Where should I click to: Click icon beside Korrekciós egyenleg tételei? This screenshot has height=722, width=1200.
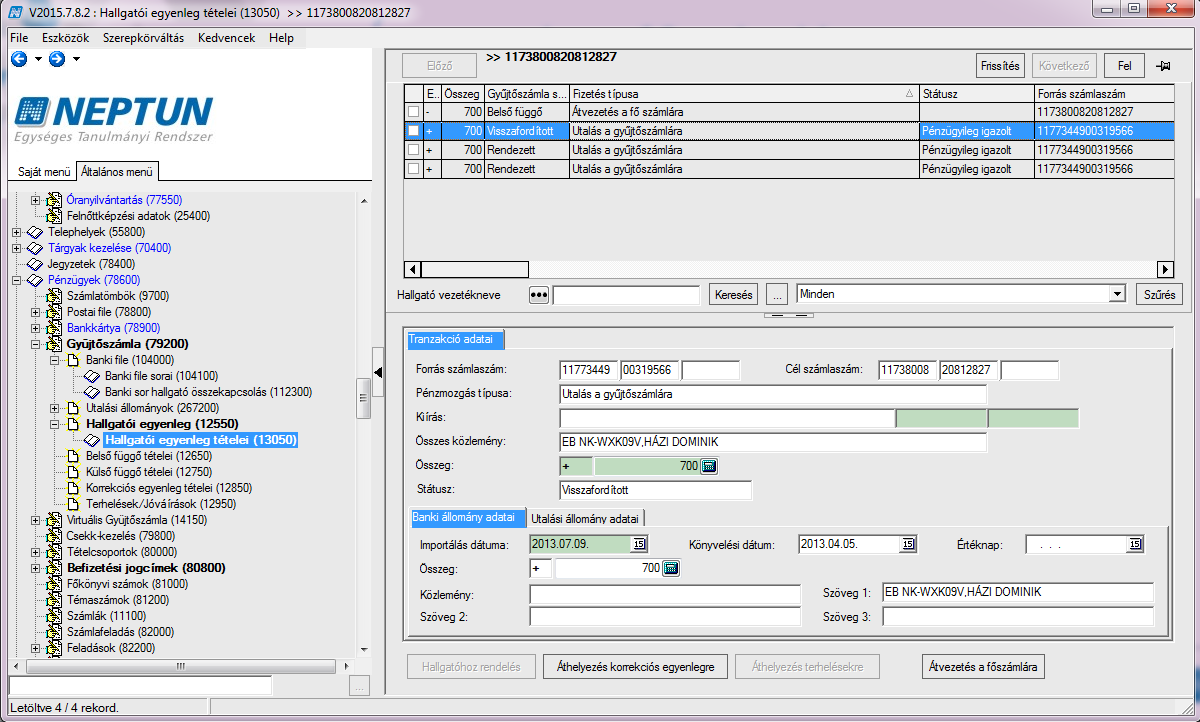click(73, 488)
